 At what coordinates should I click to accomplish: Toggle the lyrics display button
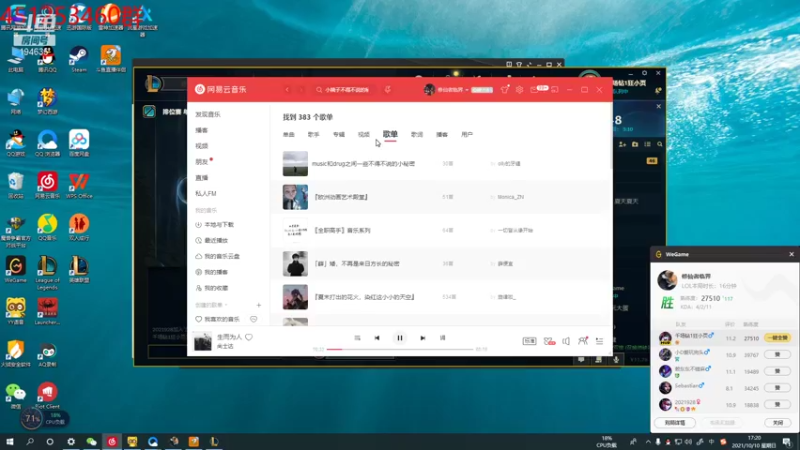point(442,338)
